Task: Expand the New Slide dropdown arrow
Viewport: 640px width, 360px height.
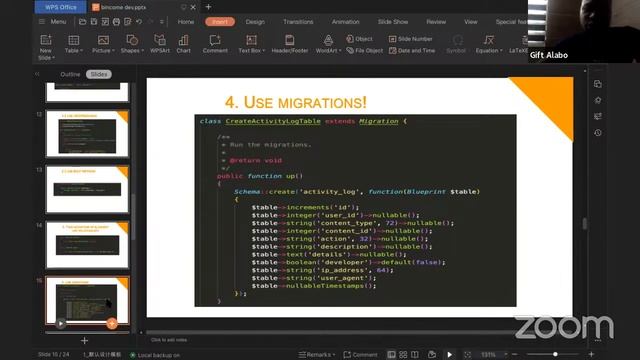Action: pos(53,58)
